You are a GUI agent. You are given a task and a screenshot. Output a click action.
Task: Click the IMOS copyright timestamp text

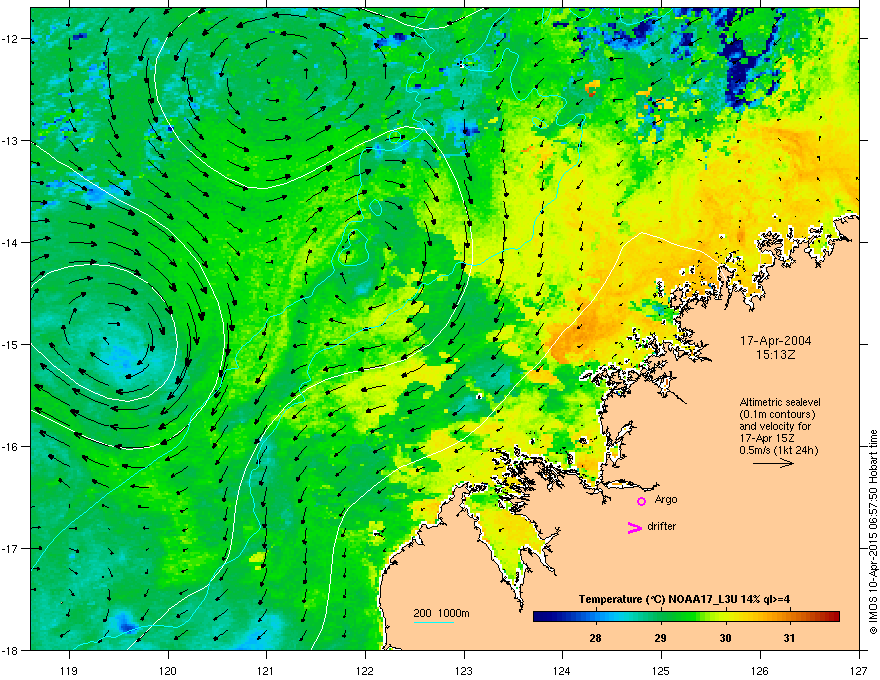coord(873,532)
